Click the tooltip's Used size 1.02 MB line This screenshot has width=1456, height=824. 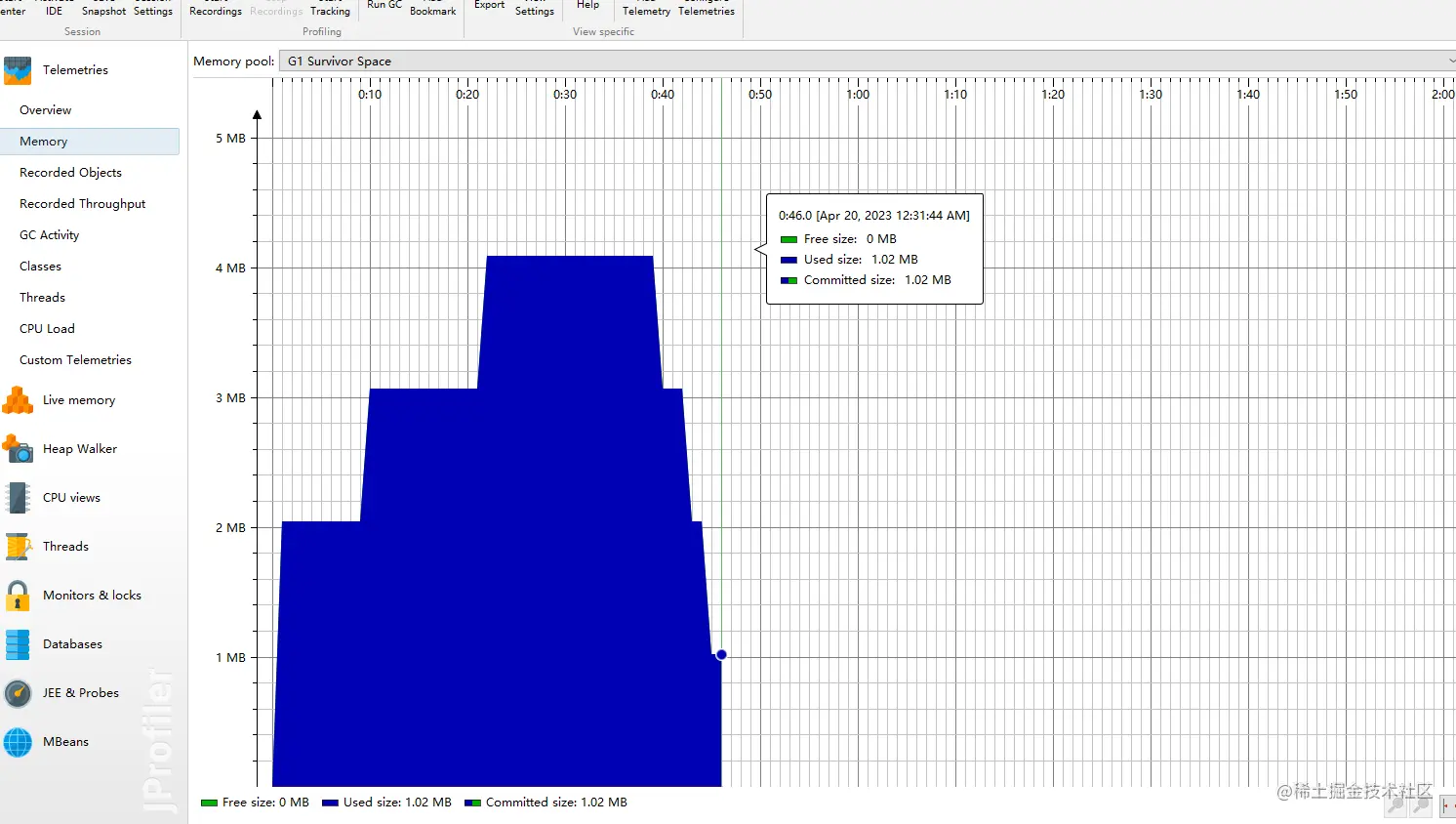click(849, 260)
